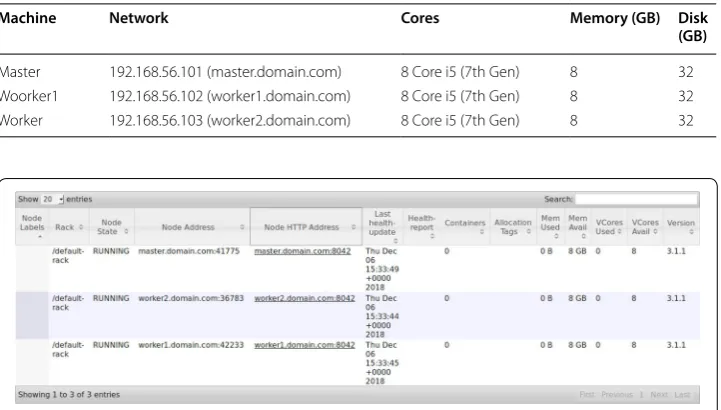Sort table by Rack column
Screen dimensions: 721x410
click(x=69, y=227)
